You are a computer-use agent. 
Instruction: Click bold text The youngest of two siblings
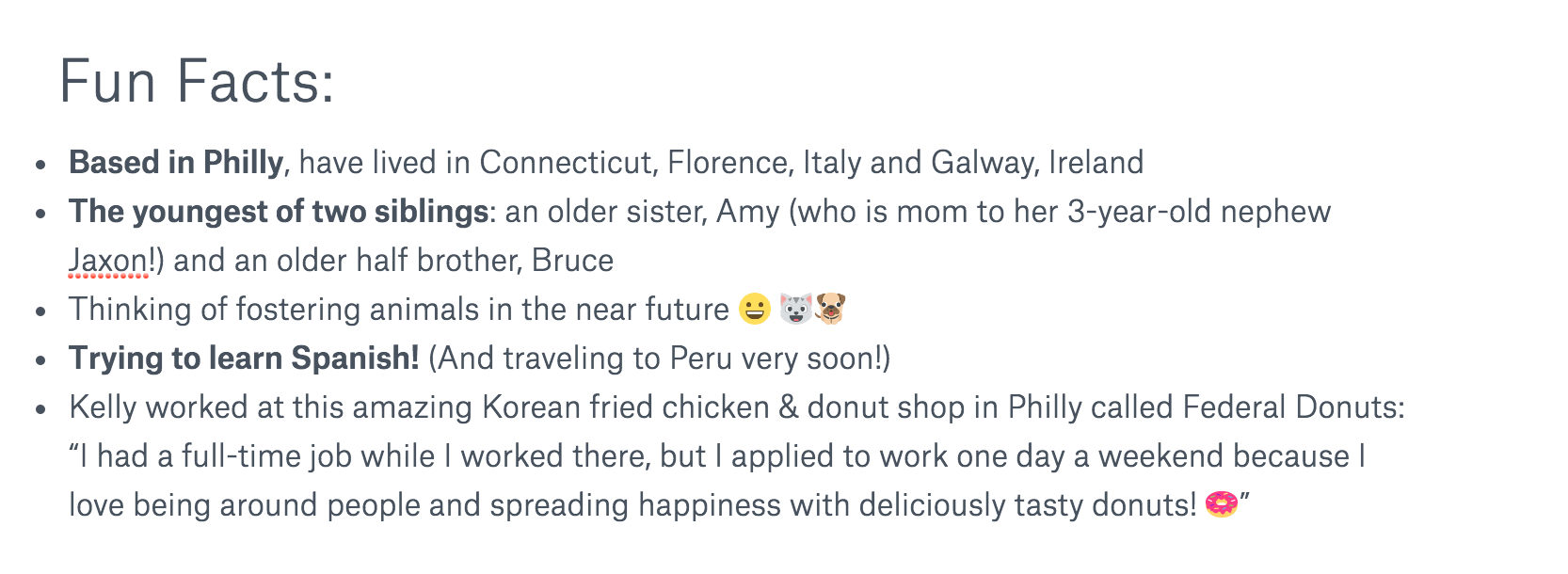pyautogui.click(x=279, y=212)
